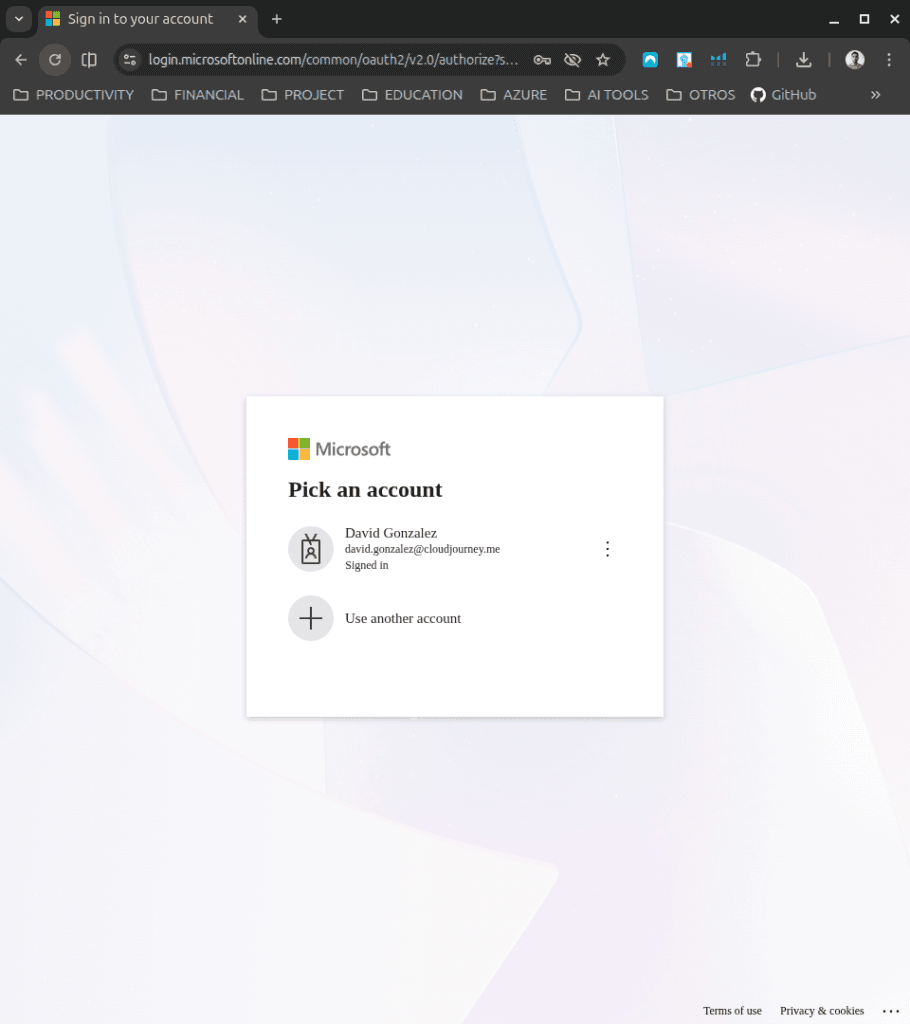Reload the current sign-in page
910x1024 pixels.
(55, 60)
